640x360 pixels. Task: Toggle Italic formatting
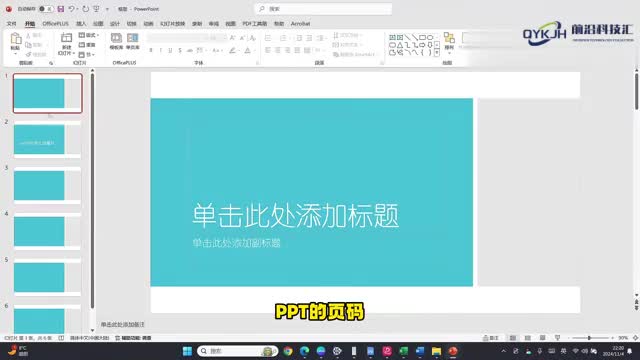[x=160, y=50]
